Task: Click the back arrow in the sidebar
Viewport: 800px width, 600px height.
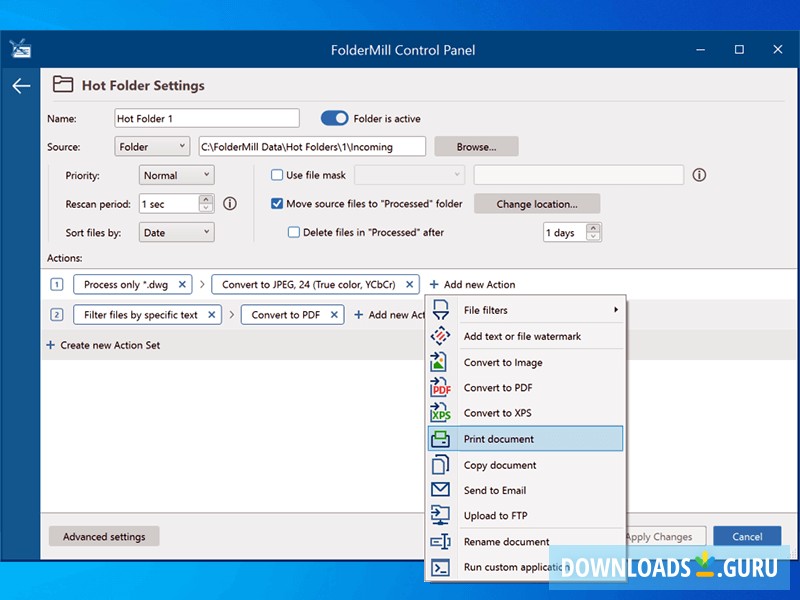Action: click(21, 86)
